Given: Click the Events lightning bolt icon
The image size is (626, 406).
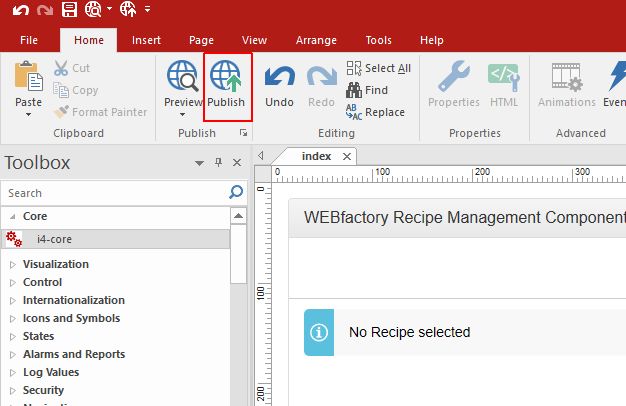Looking at the screenshot, I should 616,76.
